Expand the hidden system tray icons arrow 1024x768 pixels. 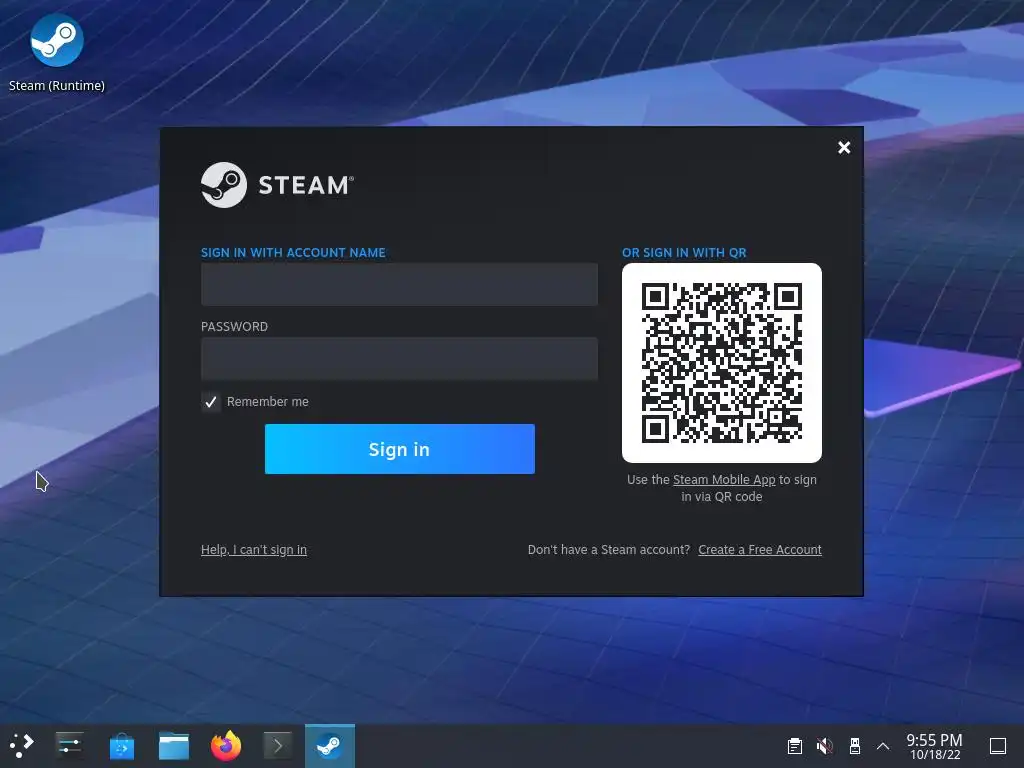click(883, 746)
